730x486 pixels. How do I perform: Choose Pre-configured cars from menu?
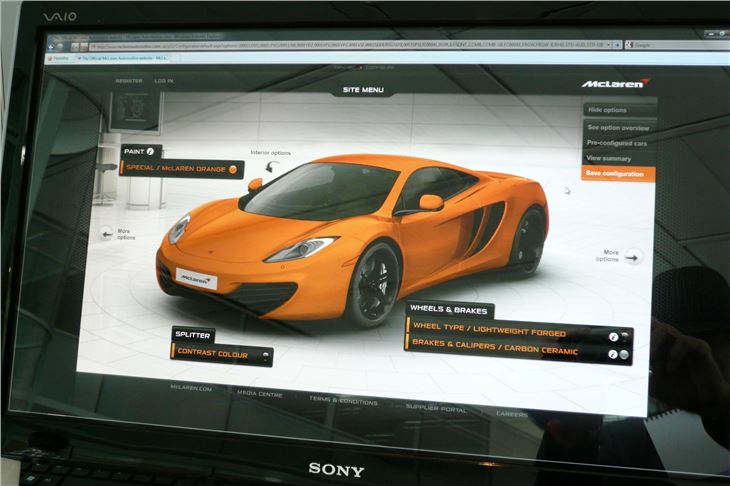[x=619, y=143]
